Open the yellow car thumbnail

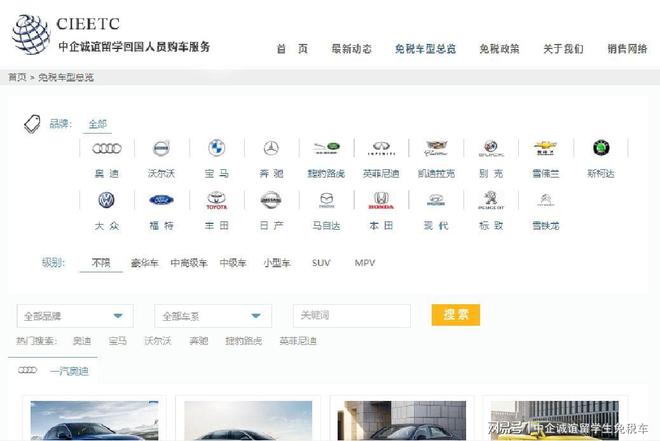click(555, 420)
